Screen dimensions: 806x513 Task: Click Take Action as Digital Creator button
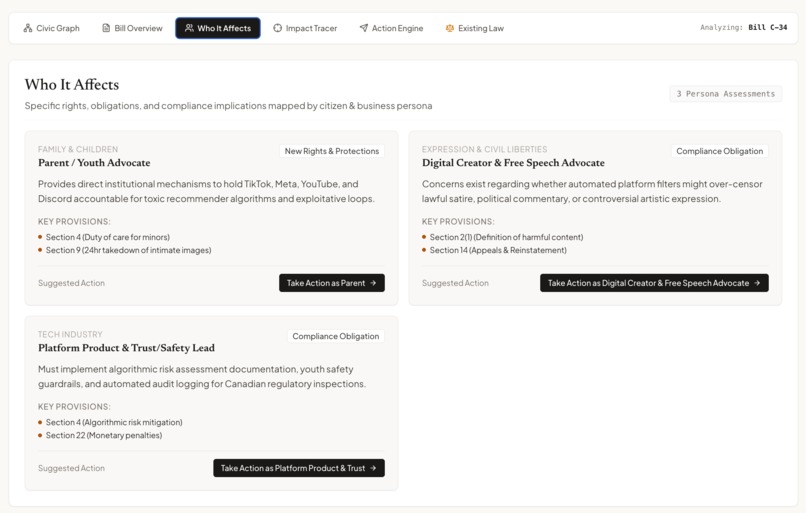[654, 283]
